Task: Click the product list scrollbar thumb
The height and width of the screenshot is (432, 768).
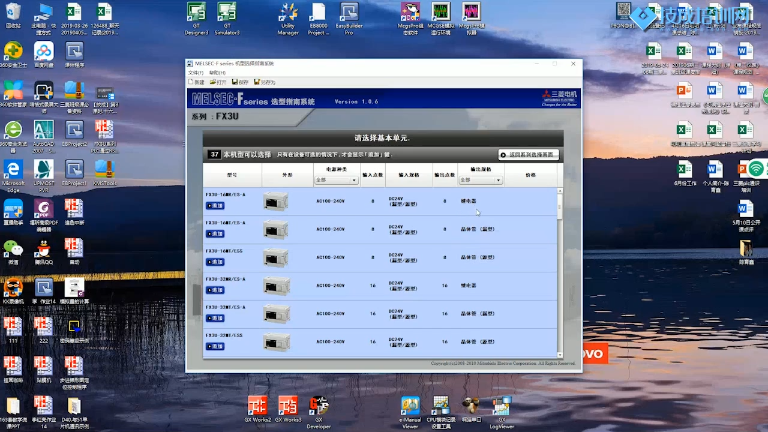Action: click(x=560, y=206)
